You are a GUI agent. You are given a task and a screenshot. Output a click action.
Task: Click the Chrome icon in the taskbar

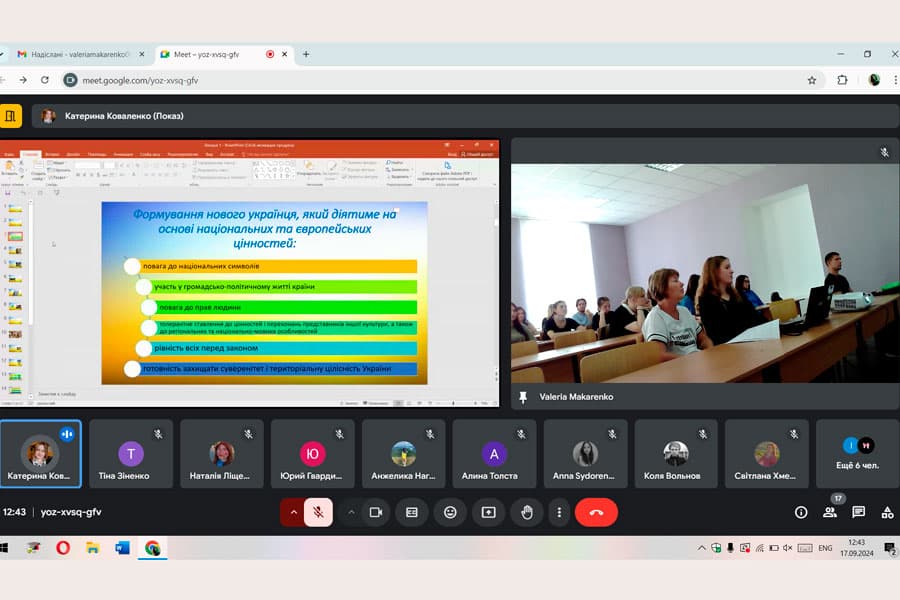(152, 548)
